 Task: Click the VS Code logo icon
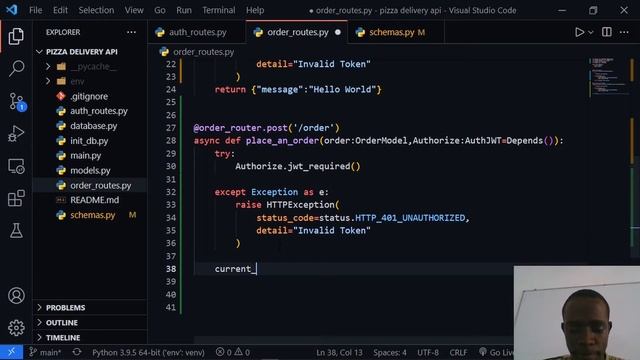(x=11, y=10)
